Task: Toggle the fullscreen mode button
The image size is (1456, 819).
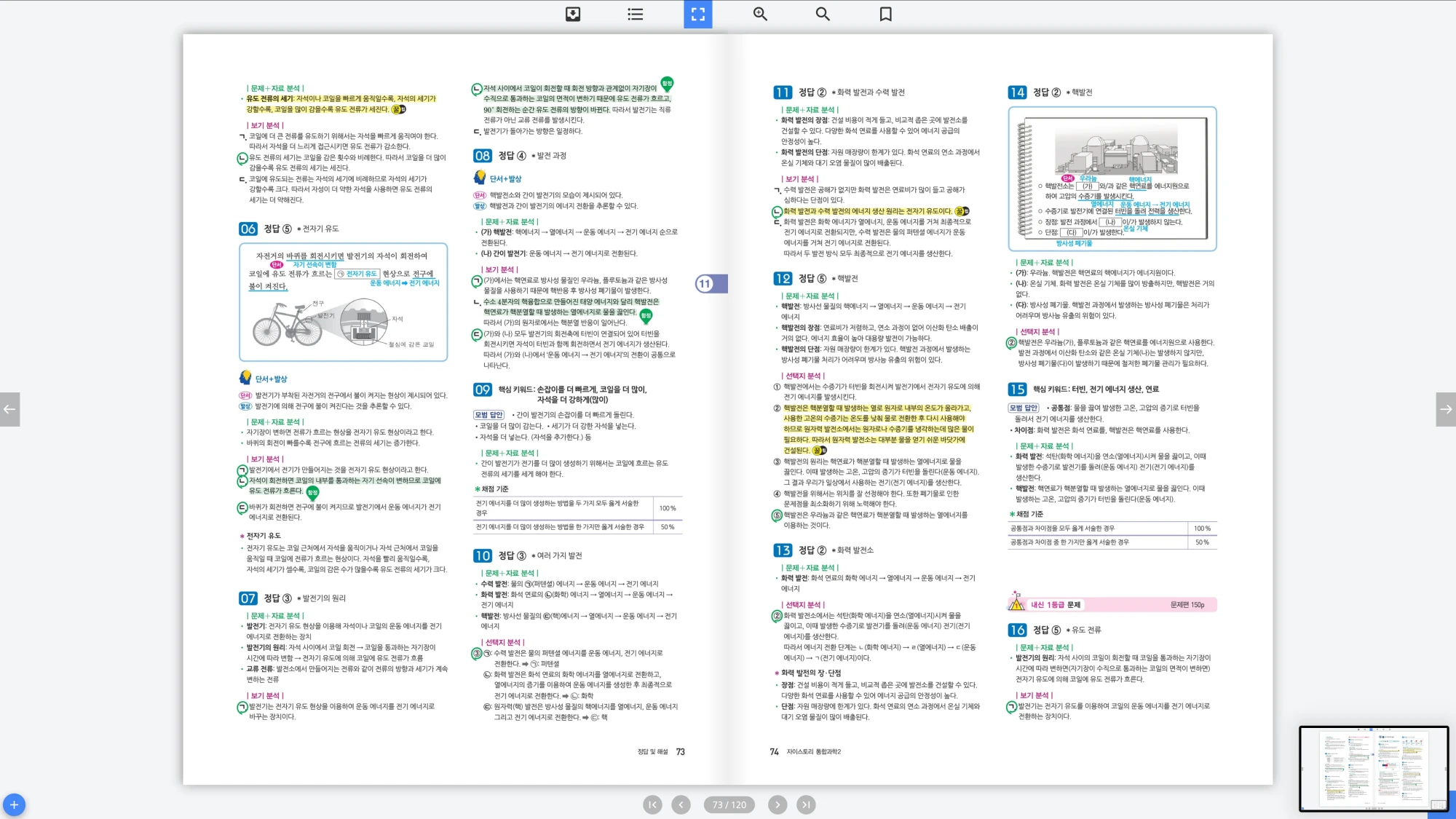Action: (697, 14)
